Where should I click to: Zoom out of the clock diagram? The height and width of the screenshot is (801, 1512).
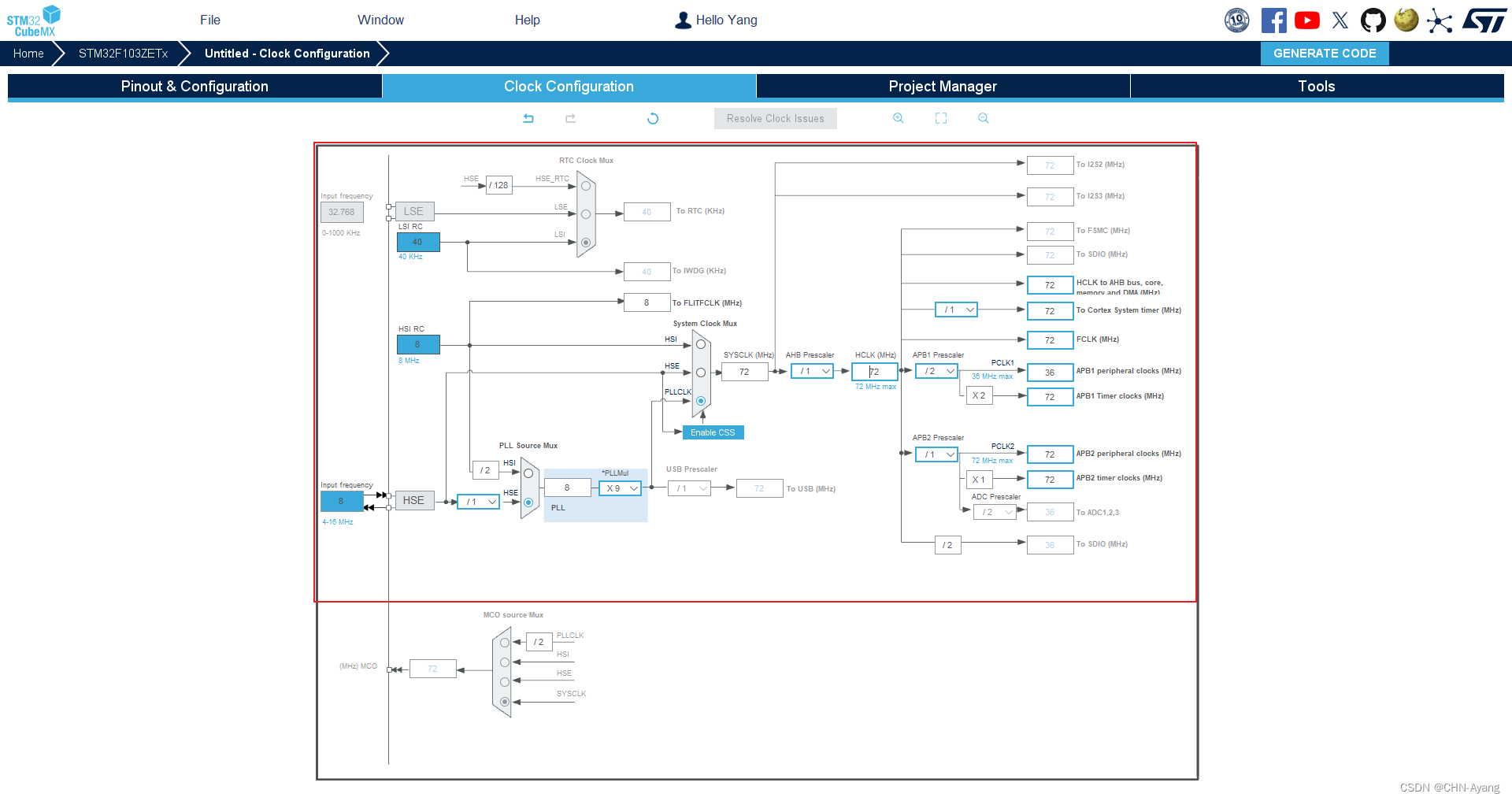(984, 118)
